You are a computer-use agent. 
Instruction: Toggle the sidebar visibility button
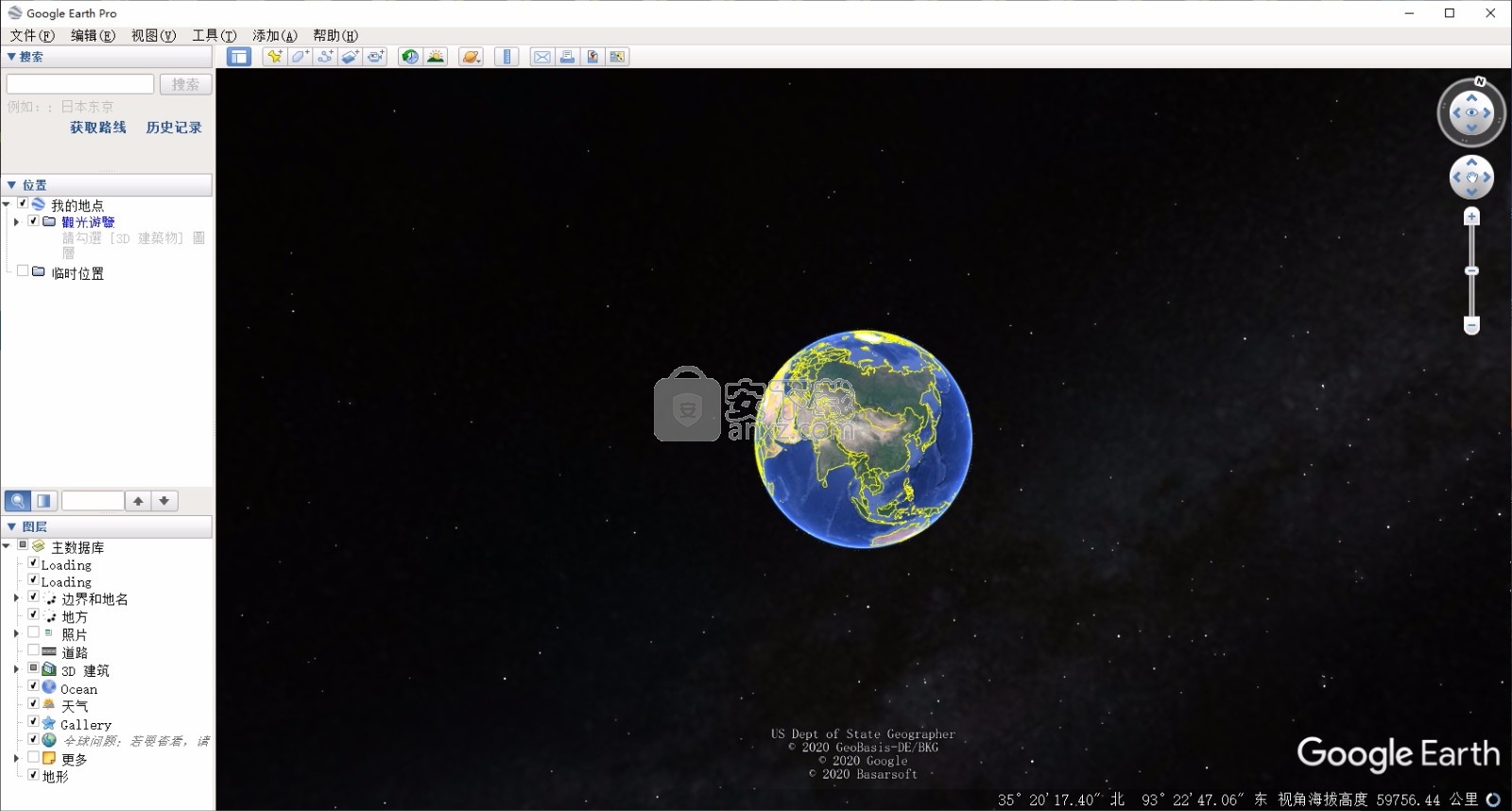tap(239, 57)
